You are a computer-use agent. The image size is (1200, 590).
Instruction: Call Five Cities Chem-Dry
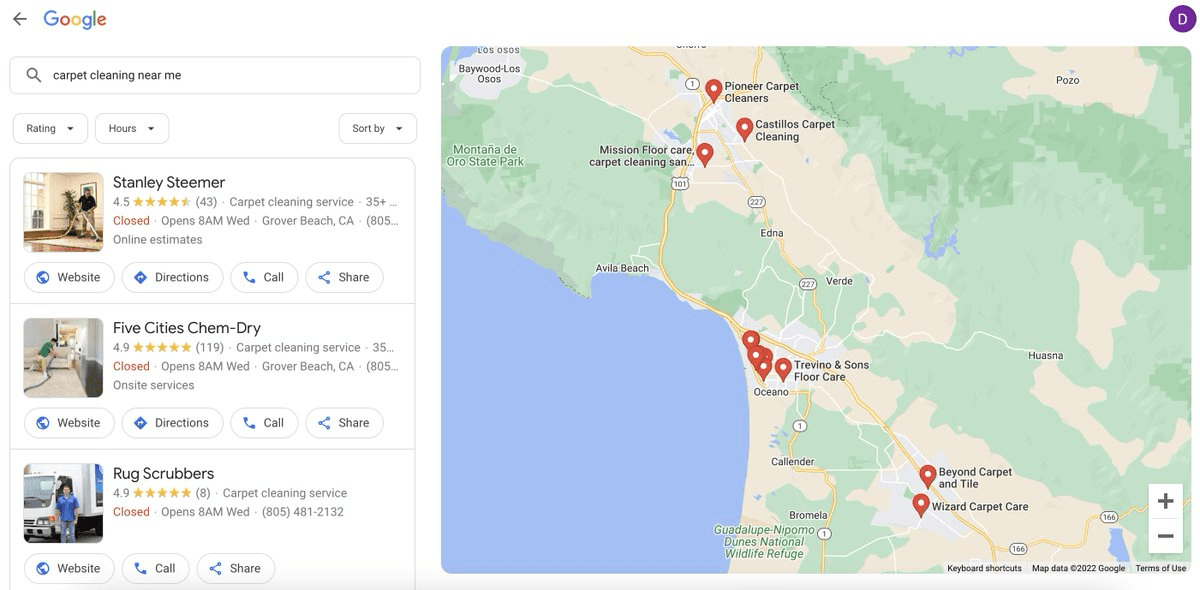pyautogui.click(x=264, y=423)
